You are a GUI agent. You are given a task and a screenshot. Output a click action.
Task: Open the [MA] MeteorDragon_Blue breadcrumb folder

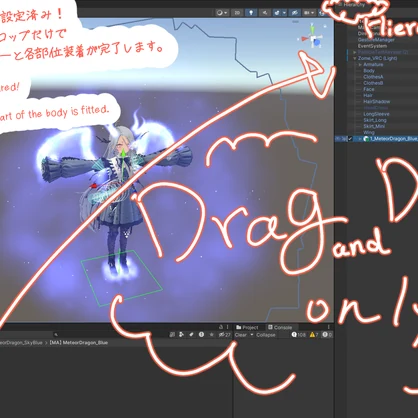(79, 343)
